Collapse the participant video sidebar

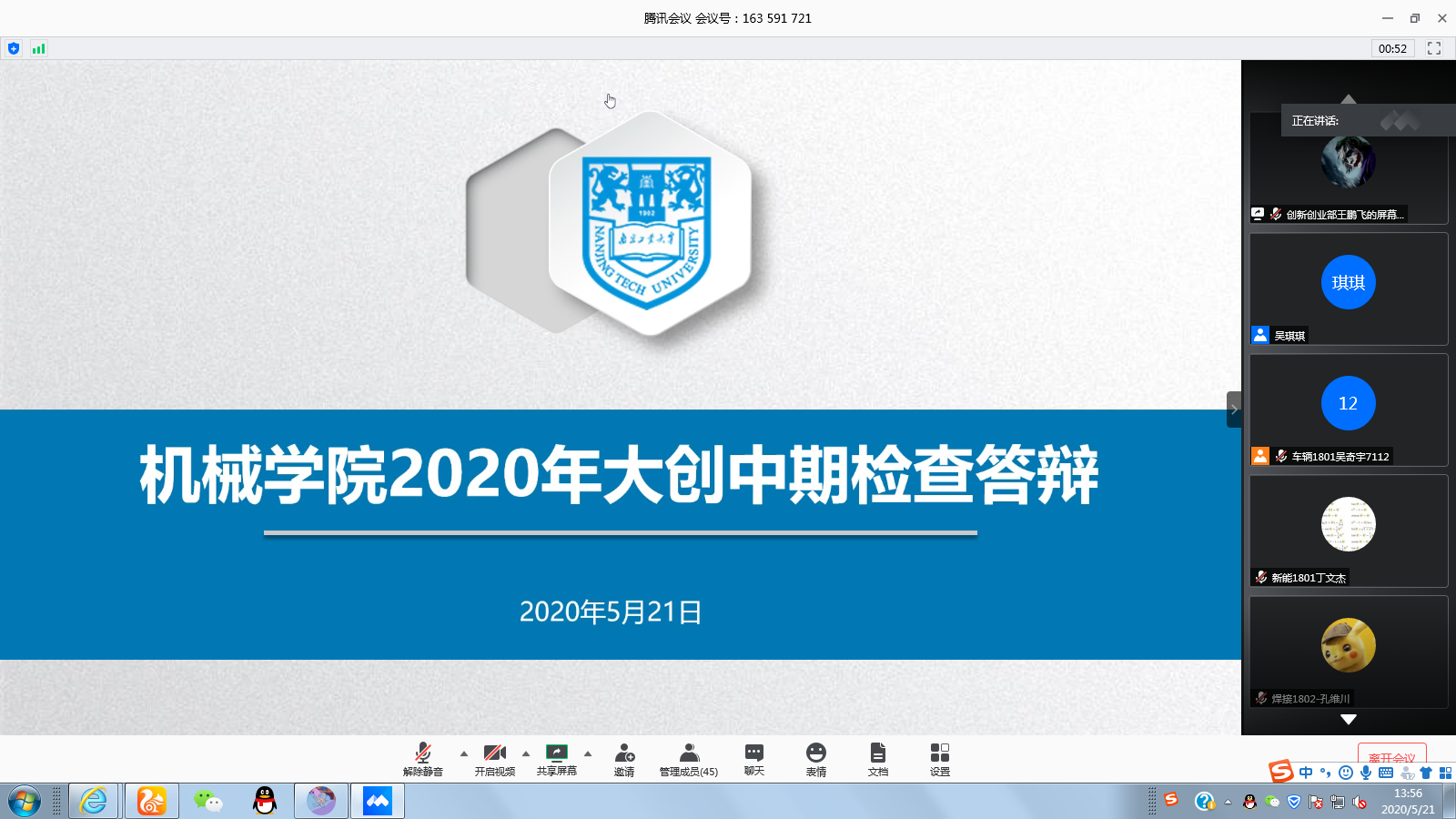(1234, 409)
